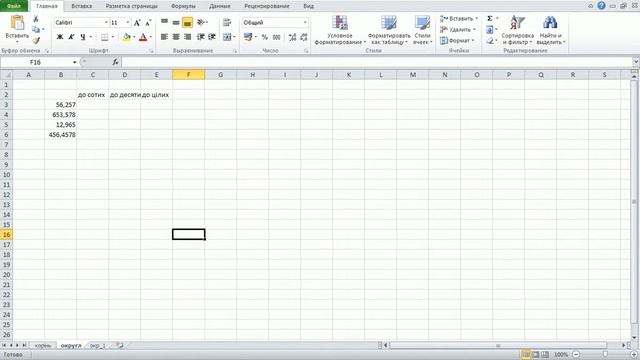Open Стили ячеек gallery
The image size is (640, 360).
(422, 30)
